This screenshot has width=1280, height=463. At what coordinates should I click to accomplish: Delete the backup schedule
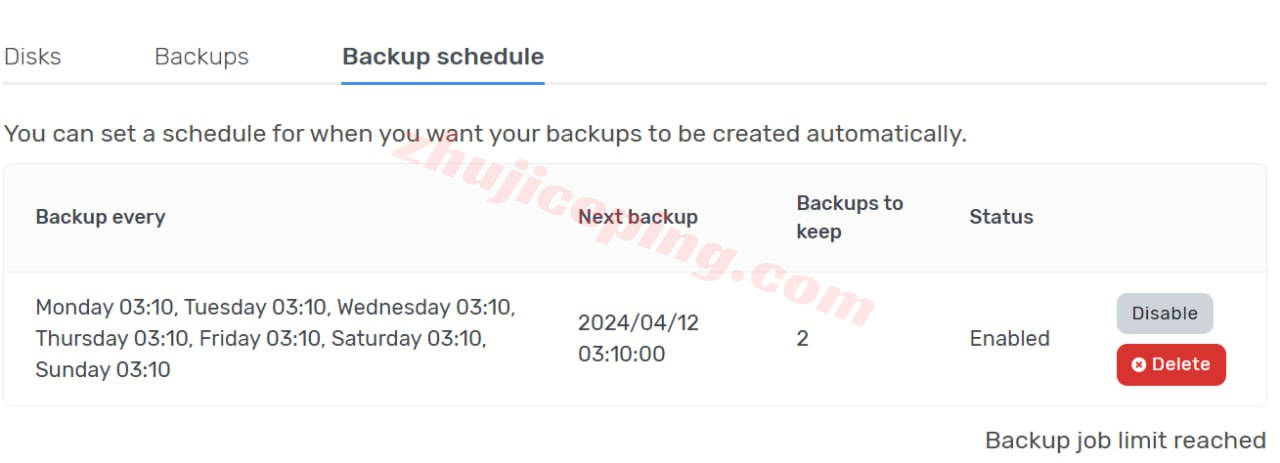coord(1171,365)
